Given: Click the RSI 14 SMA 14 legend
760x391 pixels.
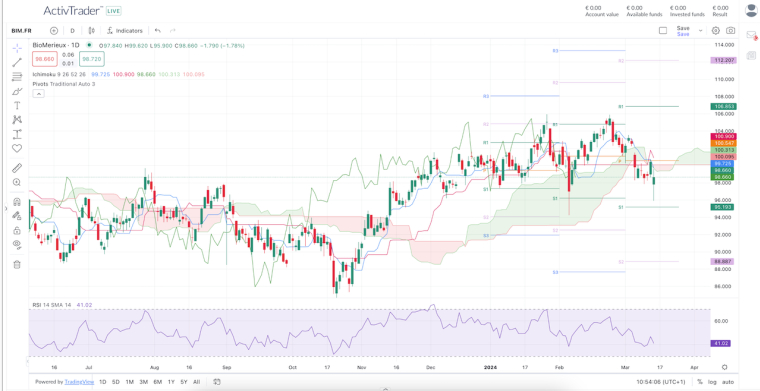Looking at the screenshot, I should coord(52,305).
